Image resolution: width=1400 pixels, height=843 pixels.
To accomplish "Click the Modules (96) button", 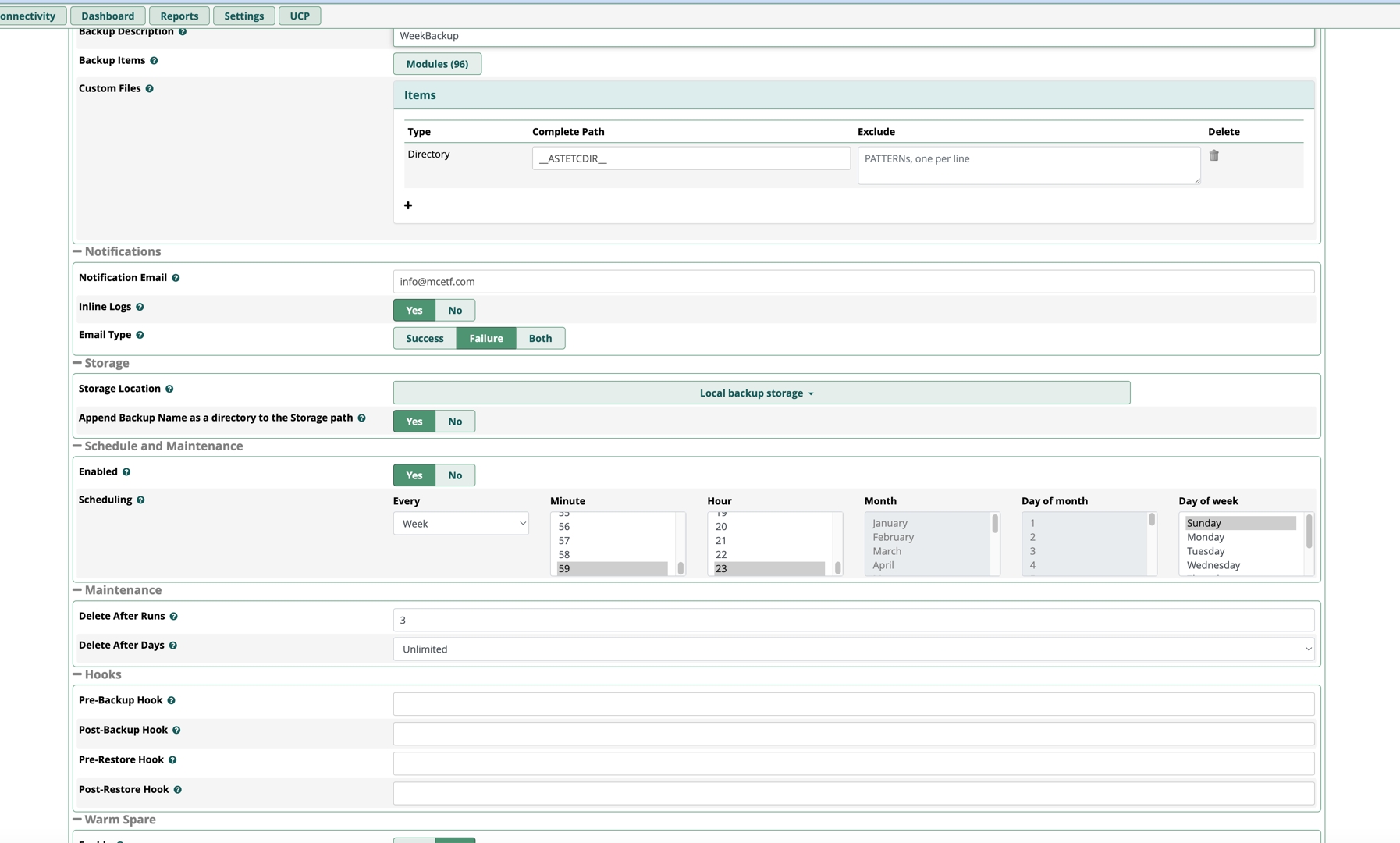I will pyautogui.click(x=437, y=64).
